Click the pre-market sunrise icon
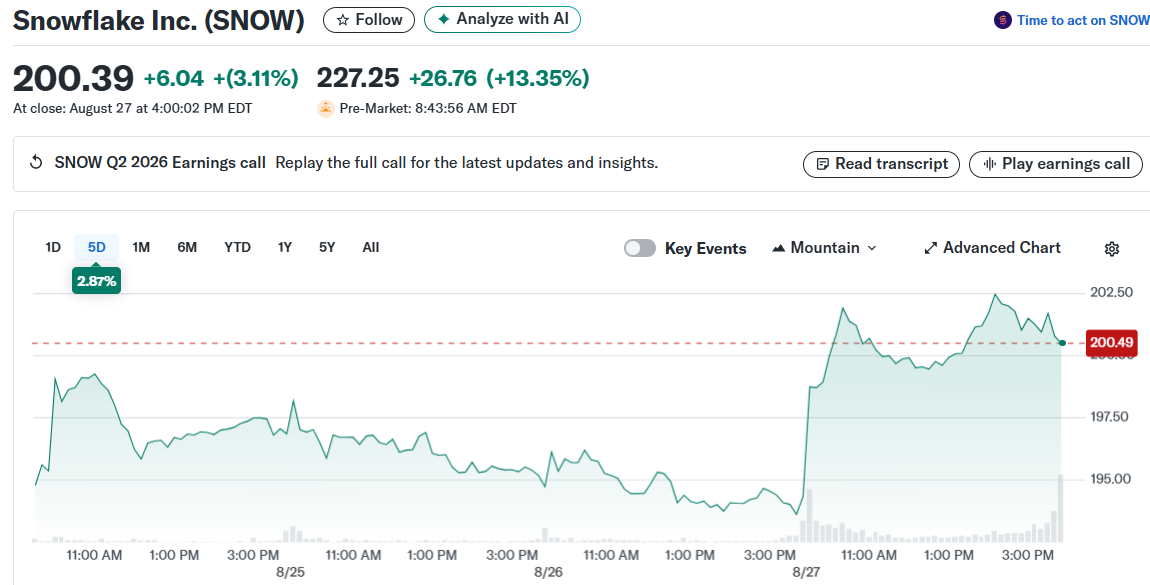 [x=326, y=108]
